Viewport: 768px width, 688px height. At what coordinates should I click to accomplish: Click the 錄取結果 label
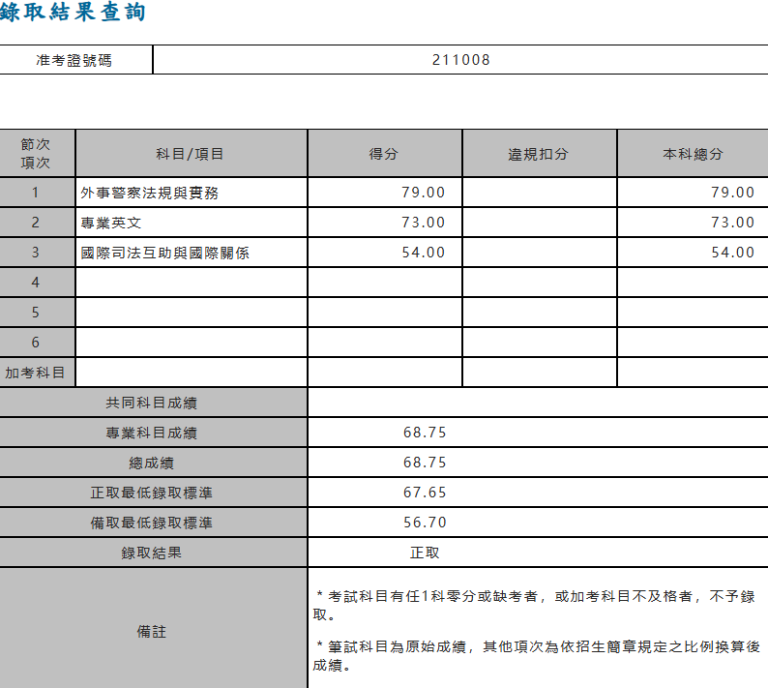pyautogui.click(x=151, y=553)
